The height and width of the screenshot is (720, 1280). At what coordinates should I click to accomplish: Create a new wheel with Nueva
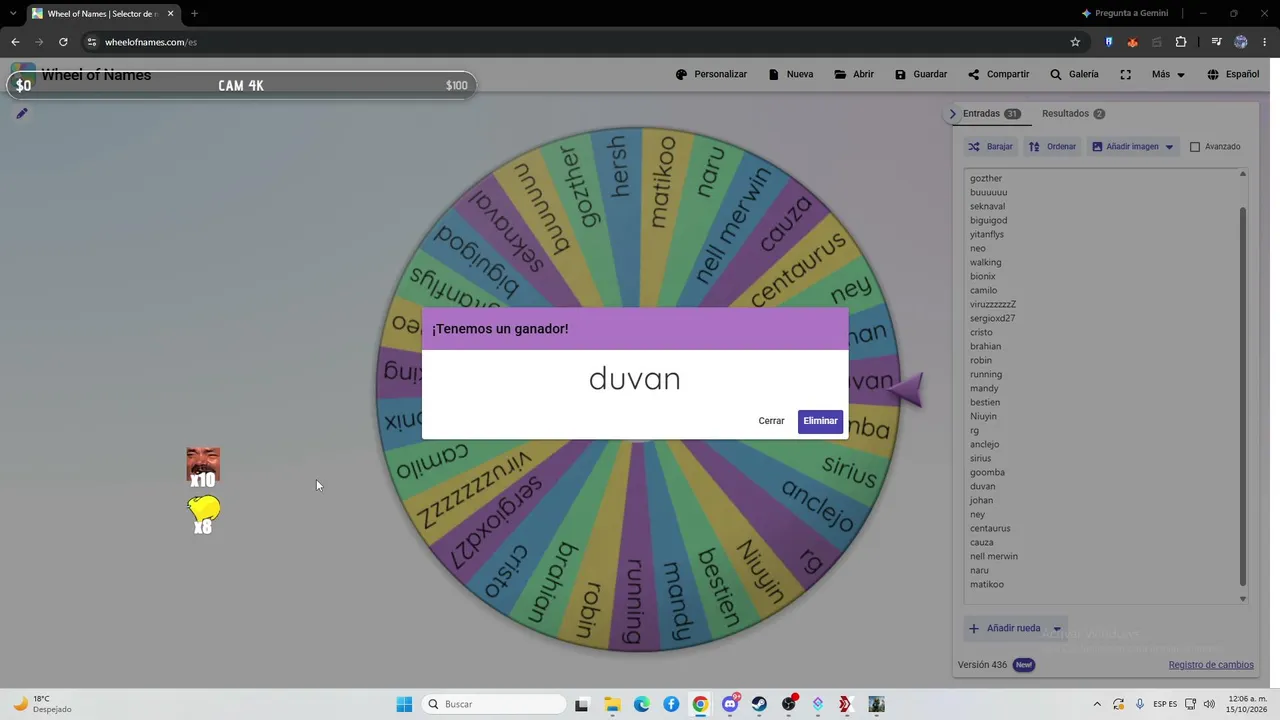(790, 74)
